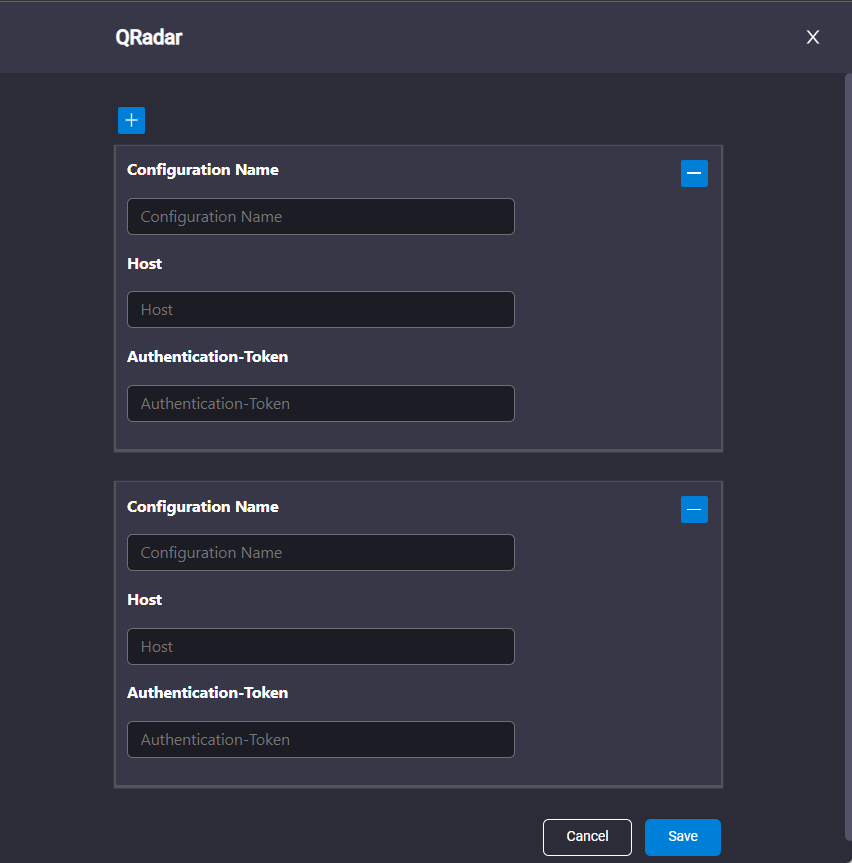The height and width of the screenshot is (863, 852).
Task: Focus the first Configuration Name field
Action: 321,216
